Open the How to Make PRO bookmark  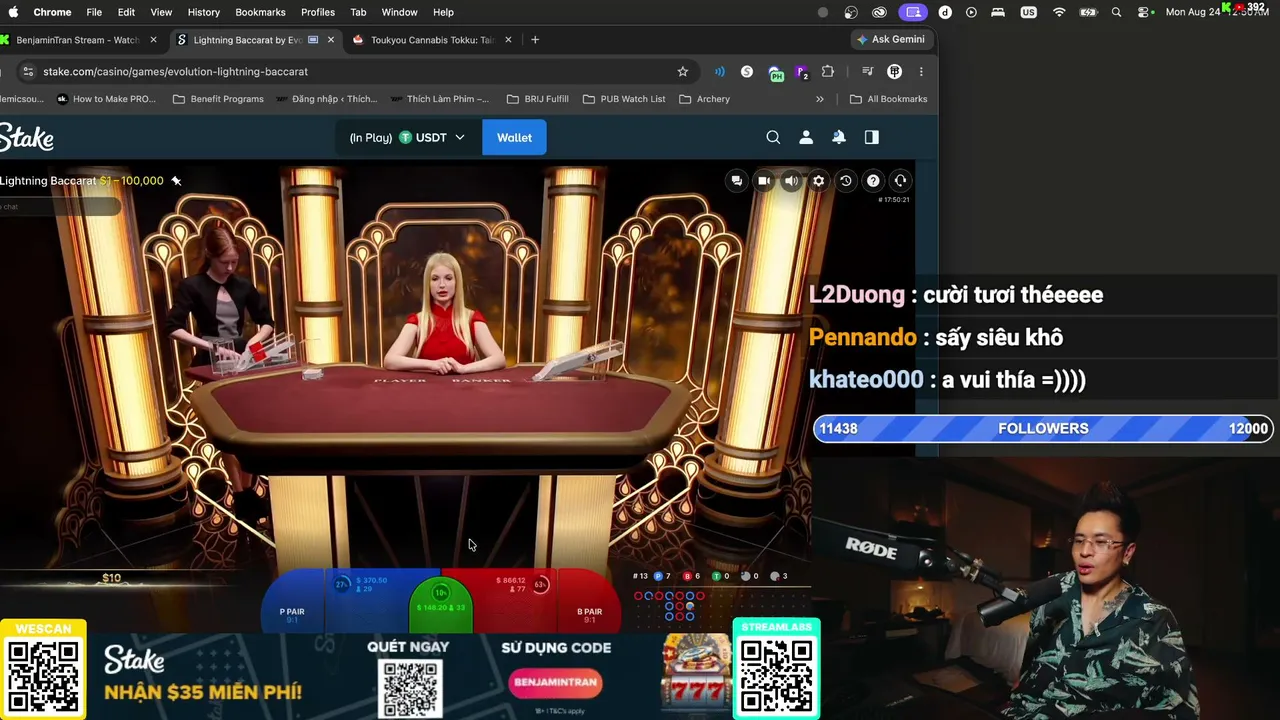pyautogui.click(x=106, y=99)
